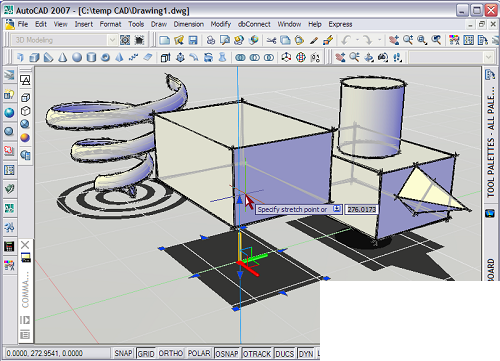Close the command line palette X
This screenshot has height=361, width=500.
pos(25,245)
